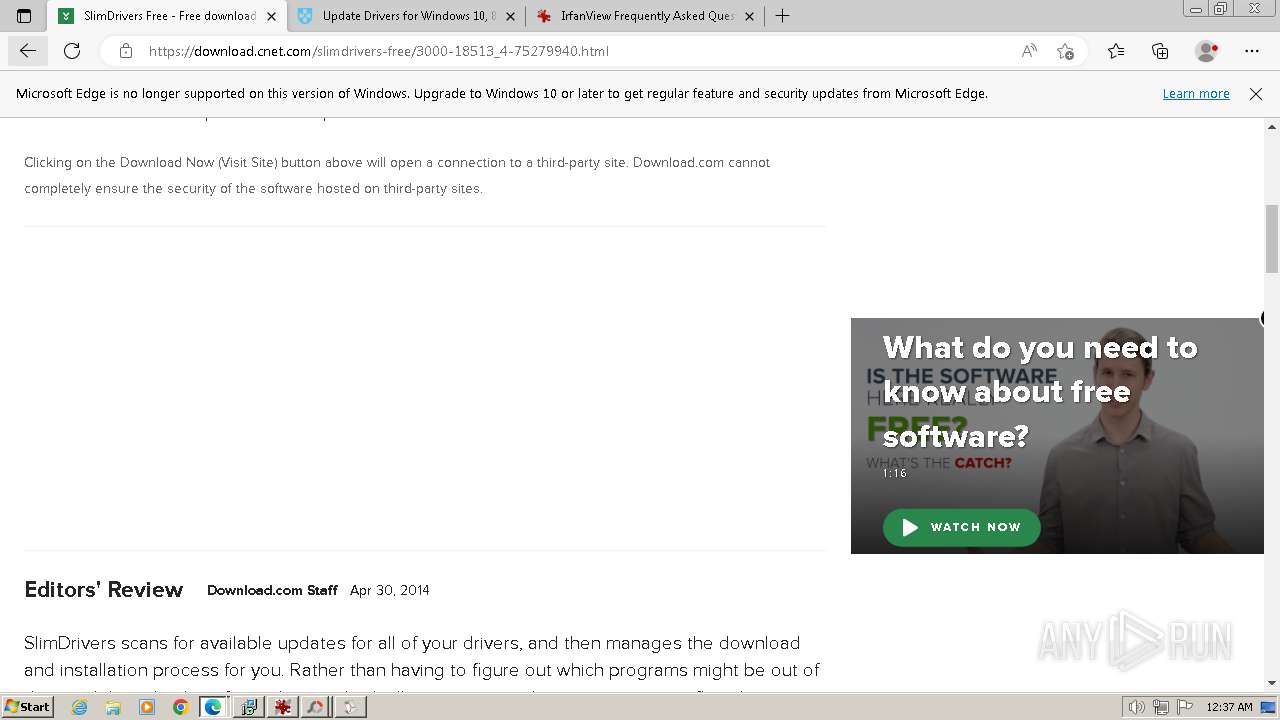Viewport: 1280px width, 720px height.
Task: Open the taskbar button right of Edge
Action: click(248, 707)
